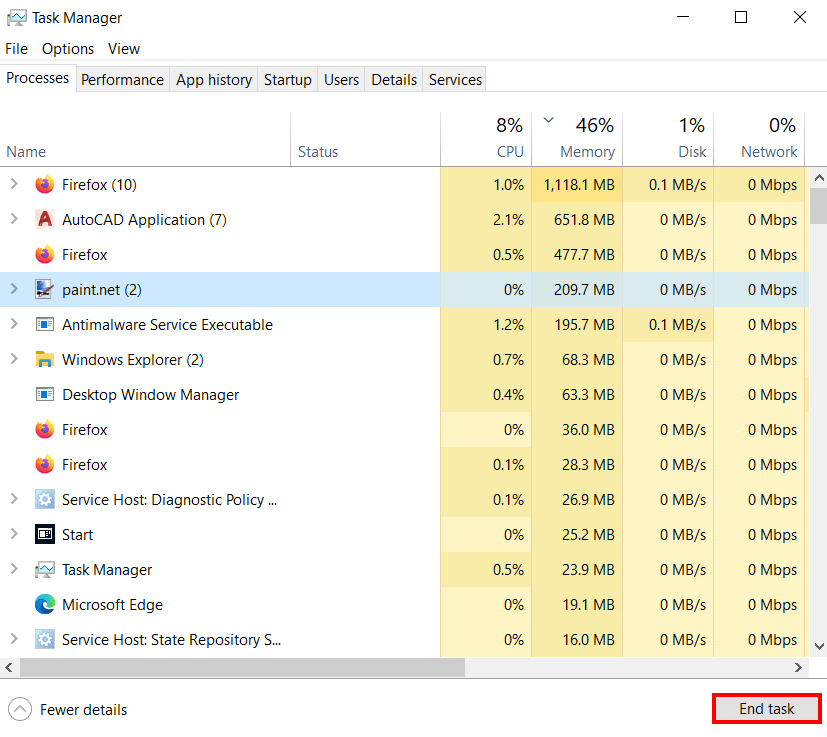Sort processes by Memory column
Image resolution: width=827 pixels, height=737 pixels.
(577, 140)
